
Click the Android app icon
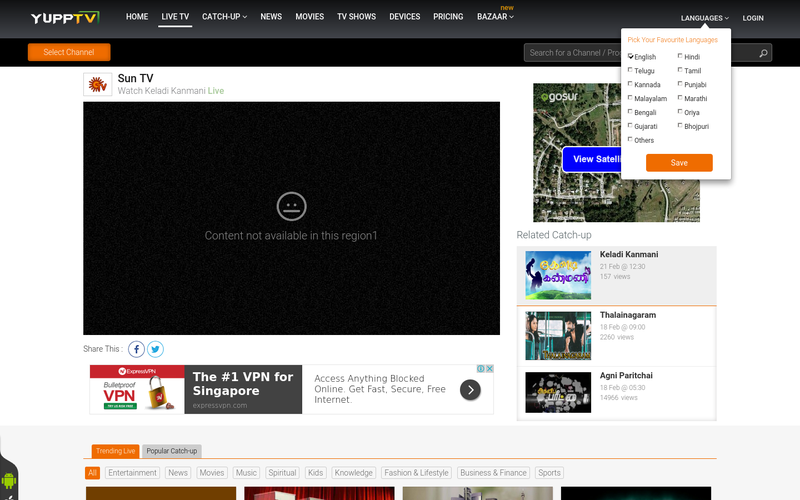(x=9, y=480)
